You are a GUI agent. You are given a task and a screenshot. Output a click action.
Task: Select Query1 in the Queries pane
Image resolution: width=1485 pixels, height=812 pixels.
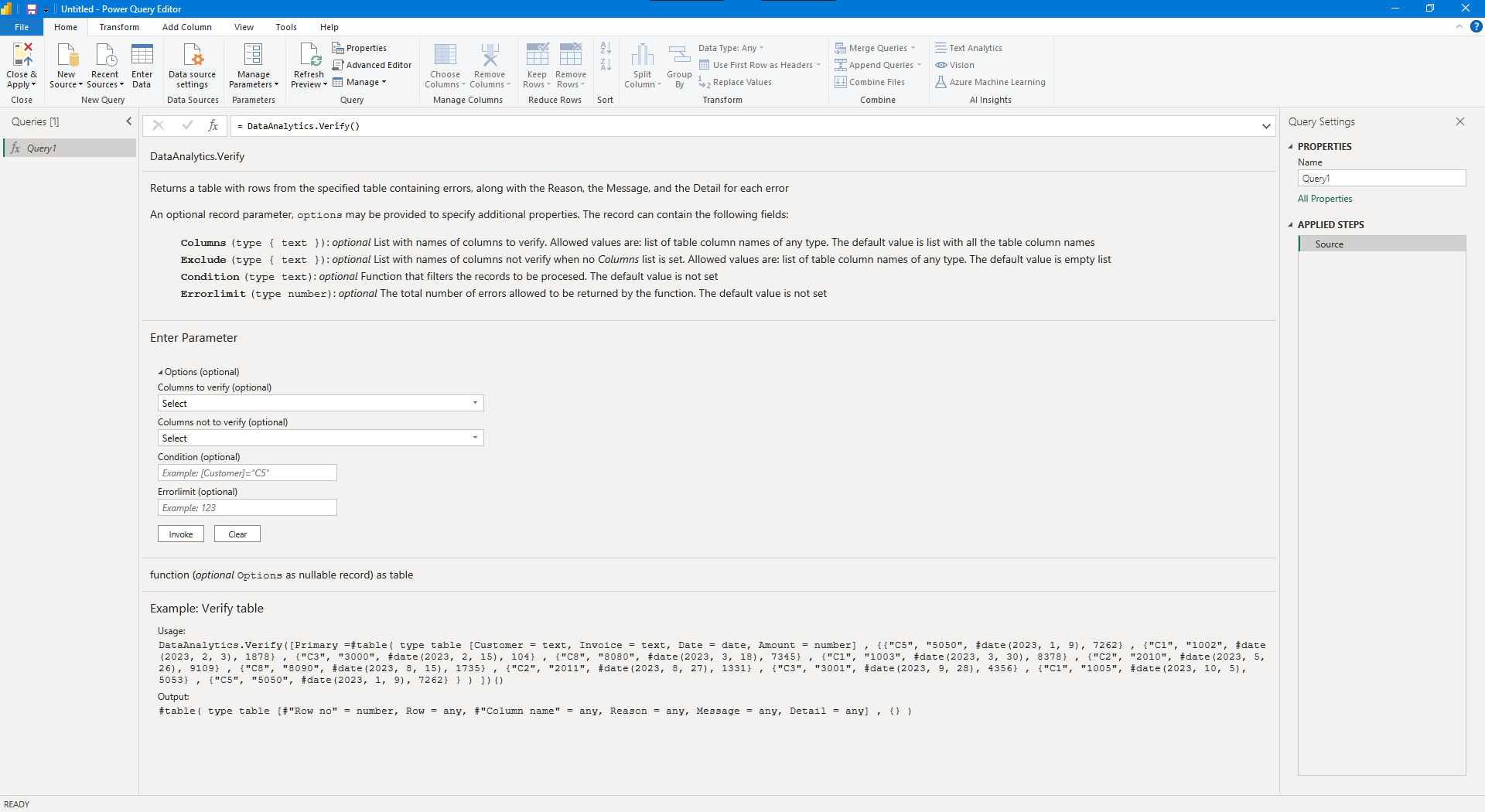click(70, 148)
